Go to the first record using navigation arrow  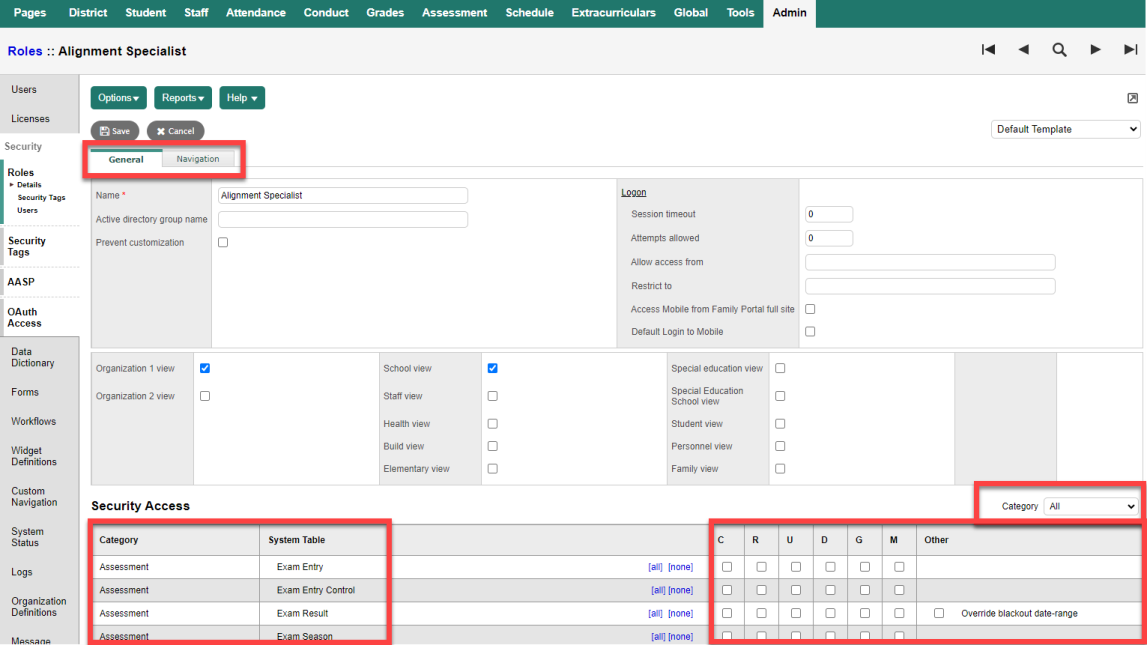[x=988, y=49]
